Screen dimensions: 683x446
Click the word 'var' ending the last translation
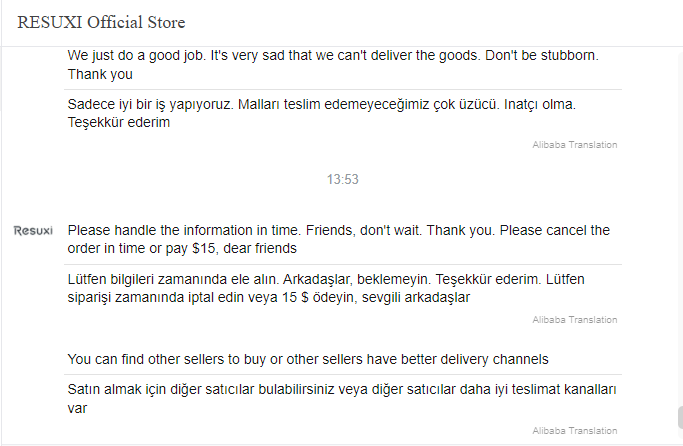point(77,409)
